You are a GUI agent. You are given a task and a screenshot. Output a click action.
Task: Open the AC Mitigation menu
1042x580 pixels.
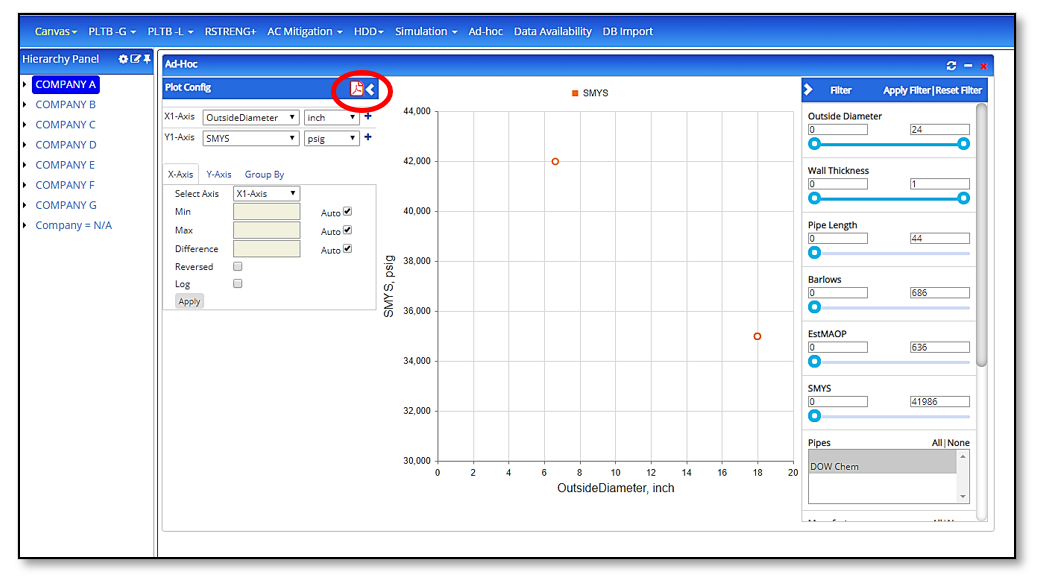(303, 31)
